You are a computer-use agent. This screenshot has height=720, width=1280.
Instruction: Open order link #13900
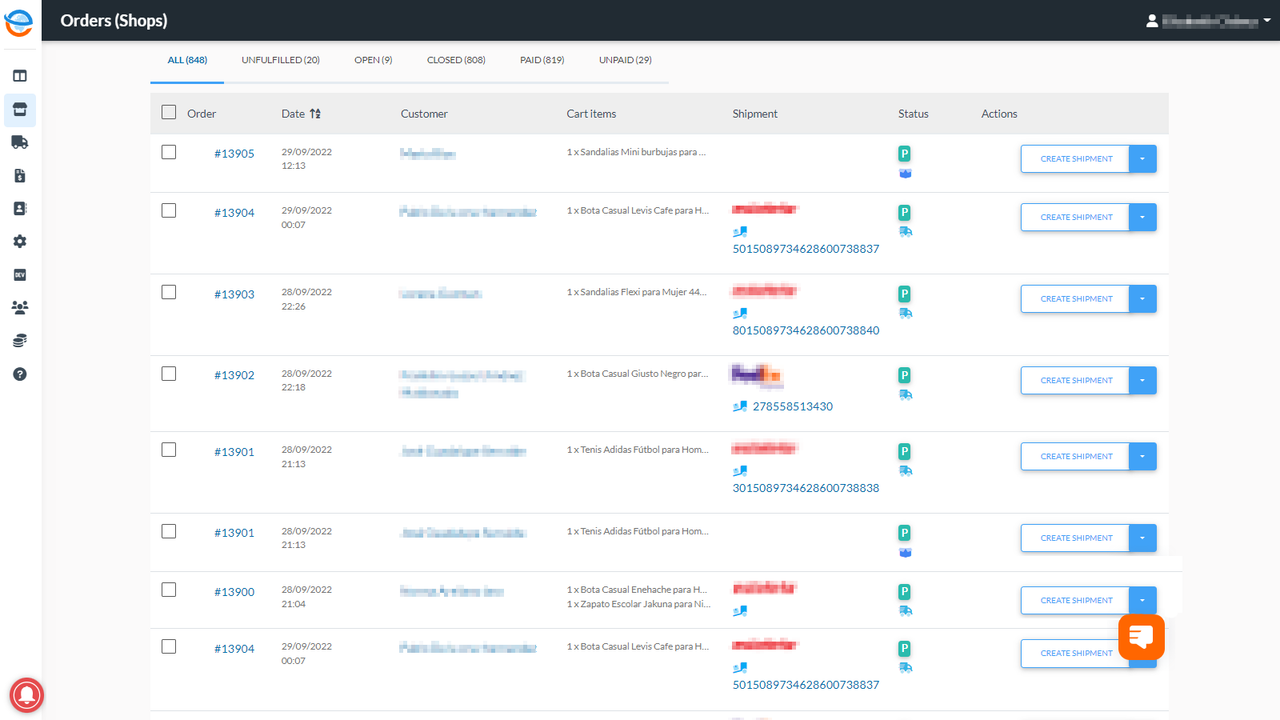[234, 592]
